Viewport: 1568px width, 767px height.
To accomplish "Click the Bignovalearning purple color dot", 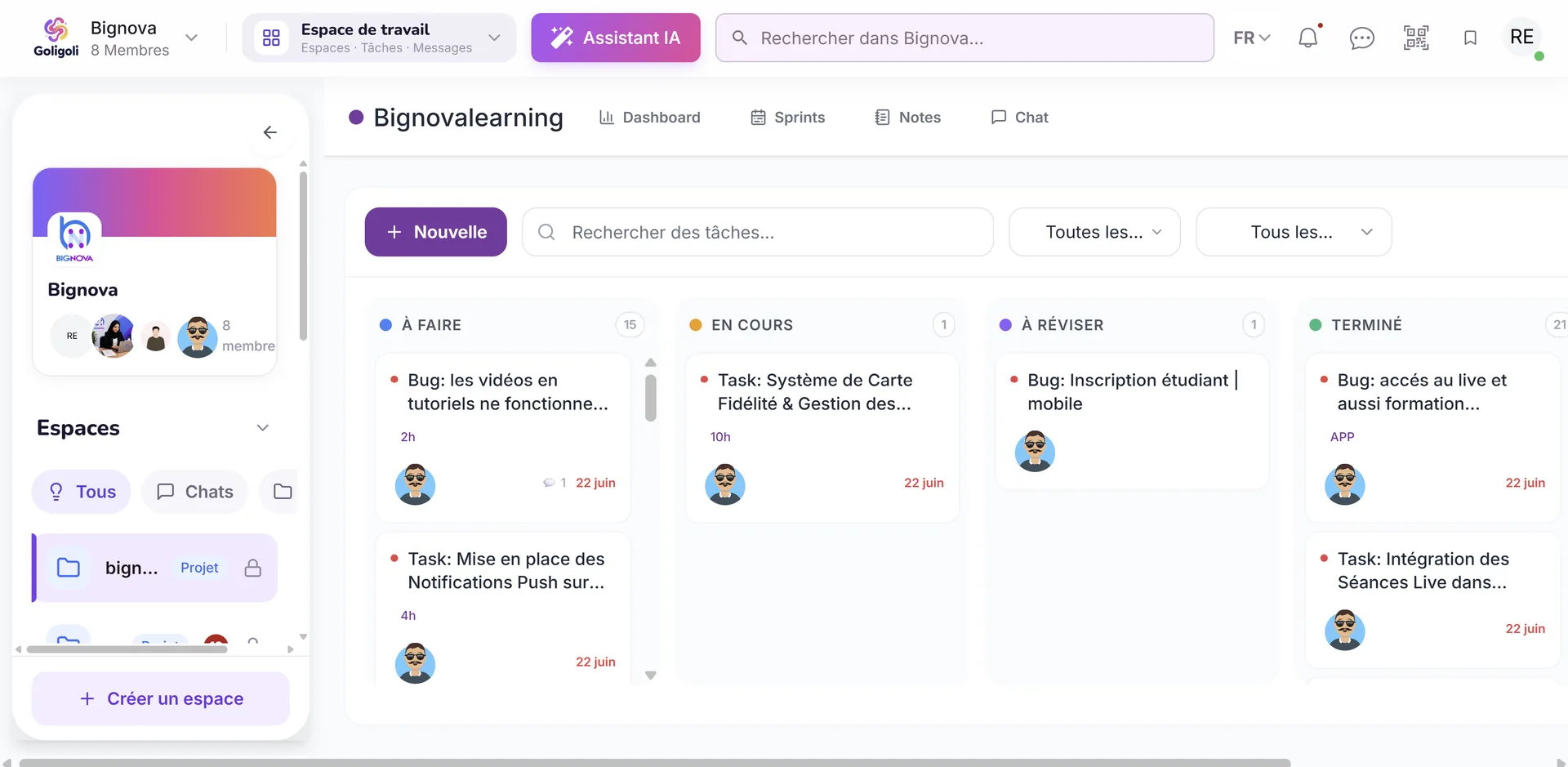I will [356, 118].
